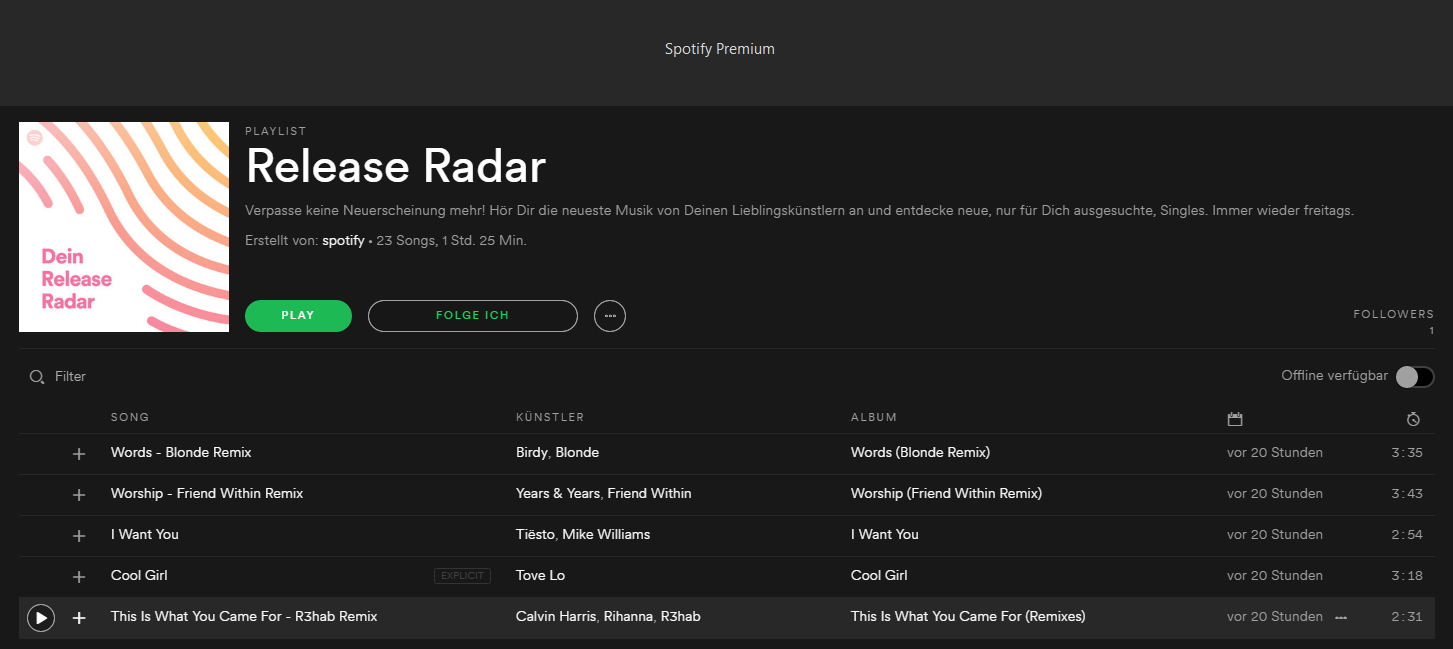Sort by the SONG column header

point(130,417)
